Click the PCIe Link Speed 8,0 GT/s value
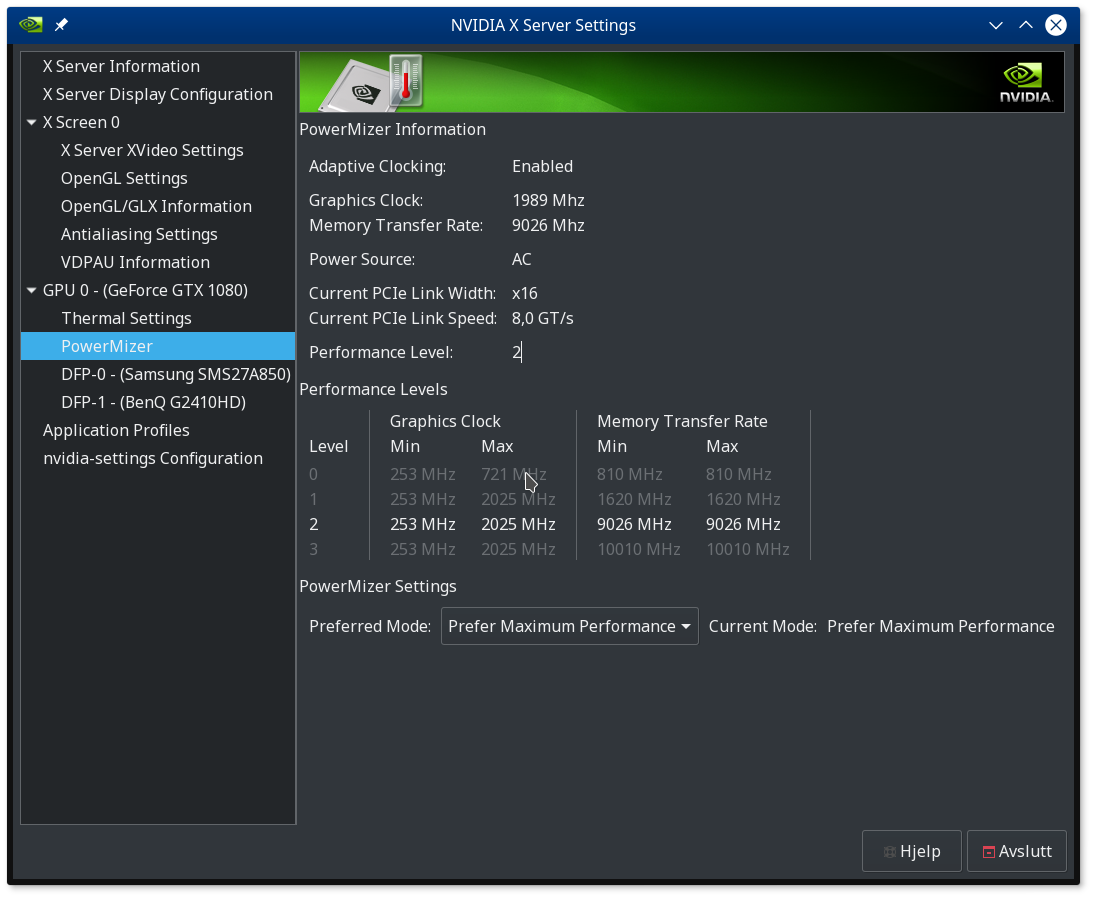This screenshot has height=898, width=1093. pos(542,318)
